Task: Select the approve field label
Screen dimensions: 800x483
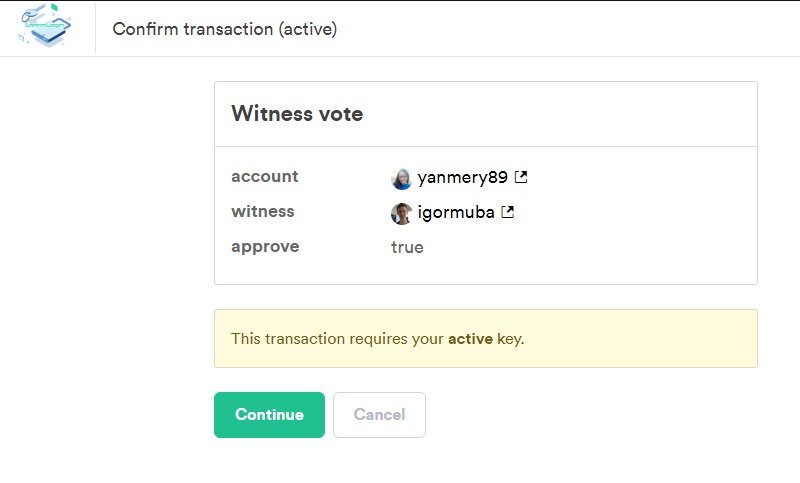Action: 265,247
